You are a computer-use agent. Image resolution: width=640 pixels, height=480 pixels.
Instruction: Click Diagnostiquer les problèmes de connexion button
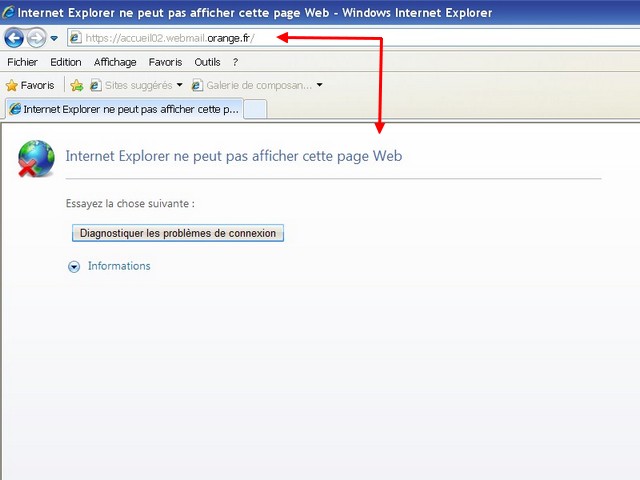click(x=178, y=233)
